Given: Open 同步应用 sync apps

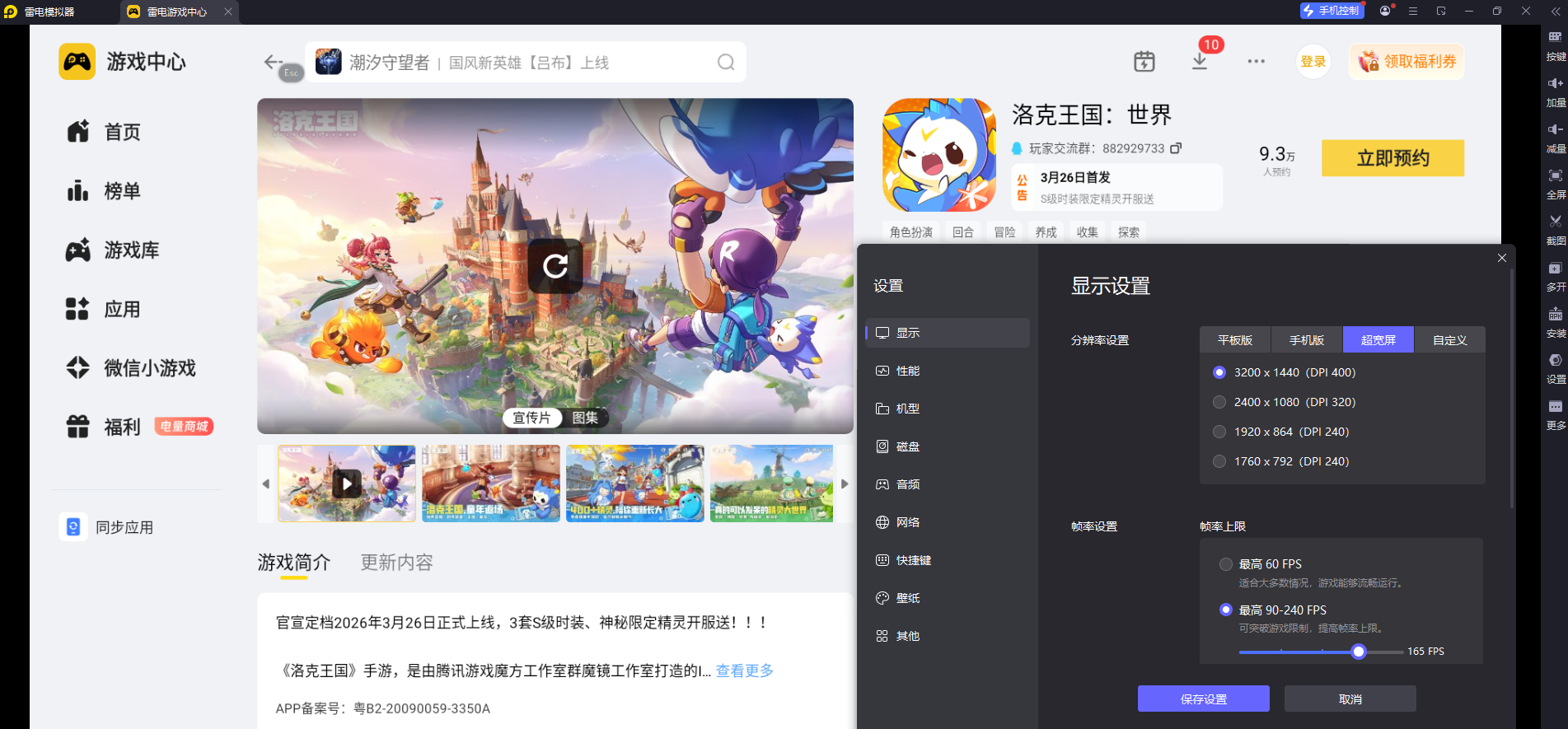Looking at the screenshot, I should (107, 527).
